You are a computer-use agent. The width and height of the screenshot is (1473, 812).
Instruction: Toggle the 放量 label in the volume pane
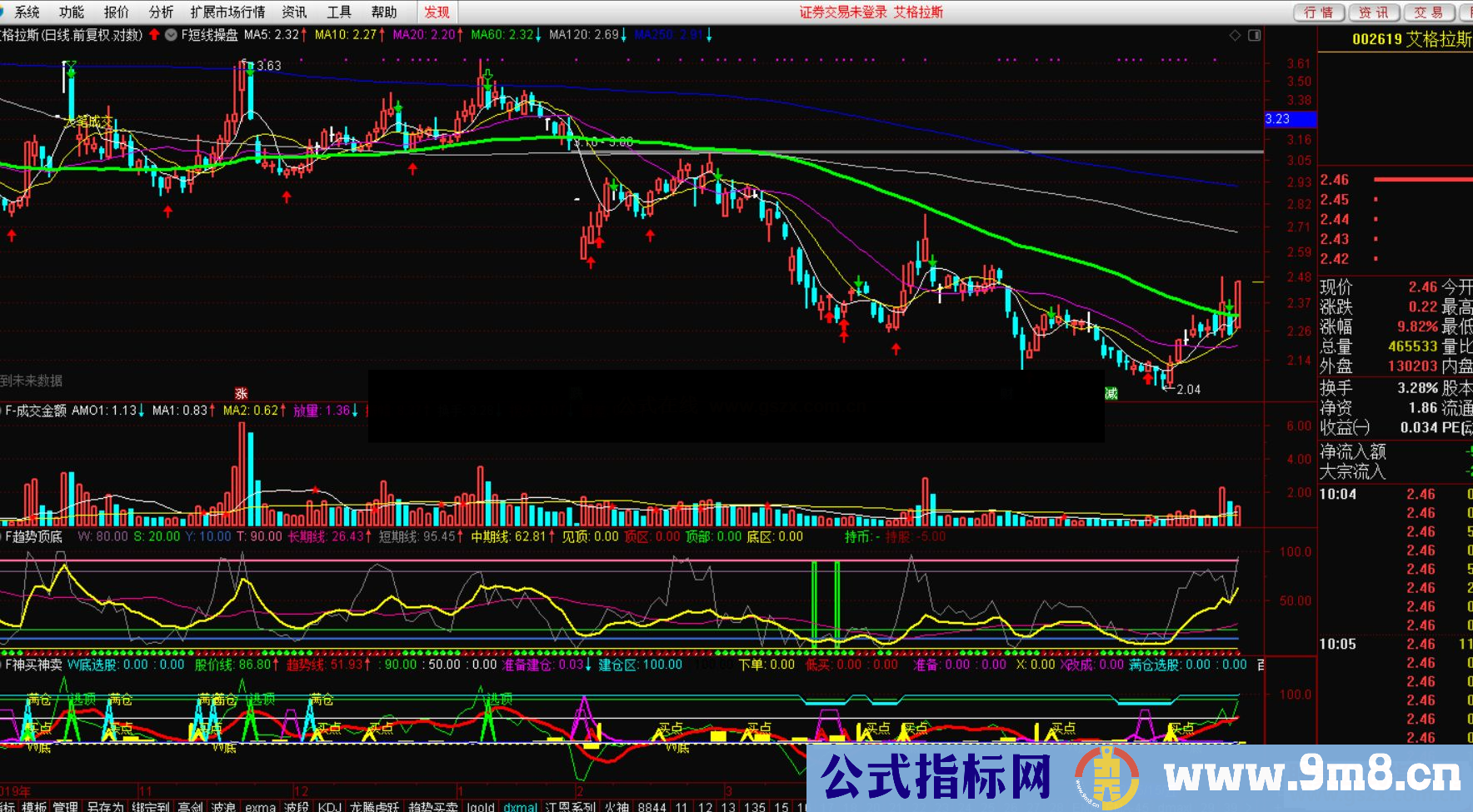pyautogui.click(x=308, y=411)
